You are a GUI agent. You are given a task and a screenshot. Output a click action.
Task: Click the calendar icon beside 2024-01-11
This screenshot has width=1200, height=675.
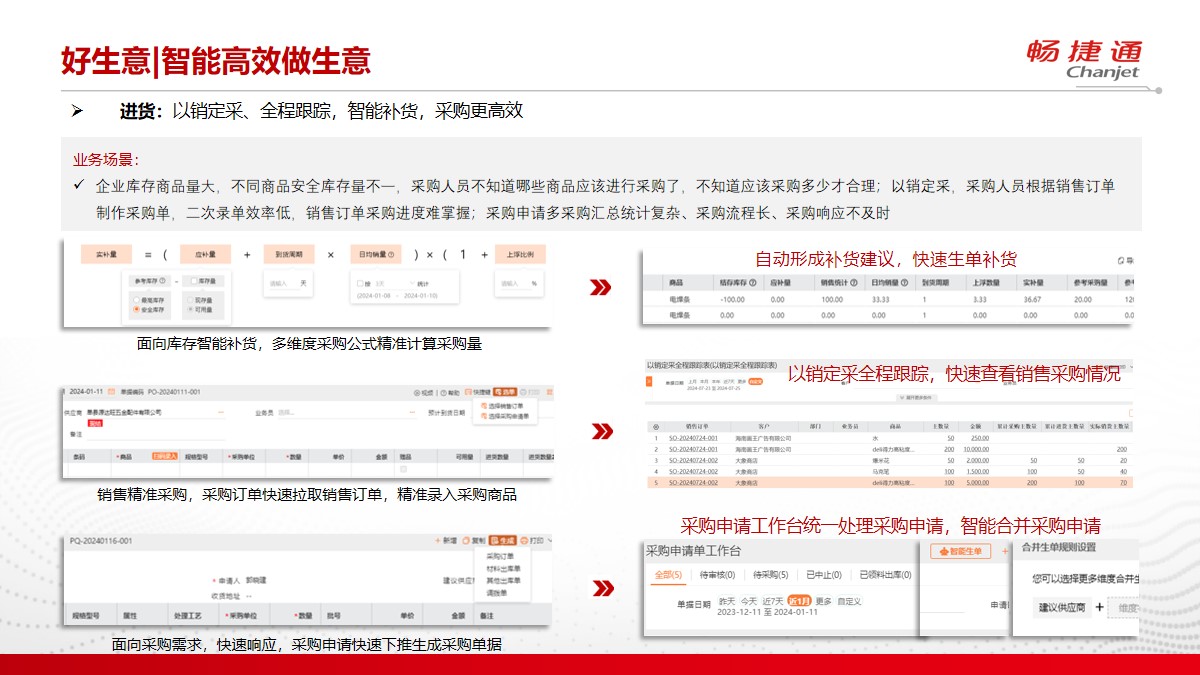112,392
